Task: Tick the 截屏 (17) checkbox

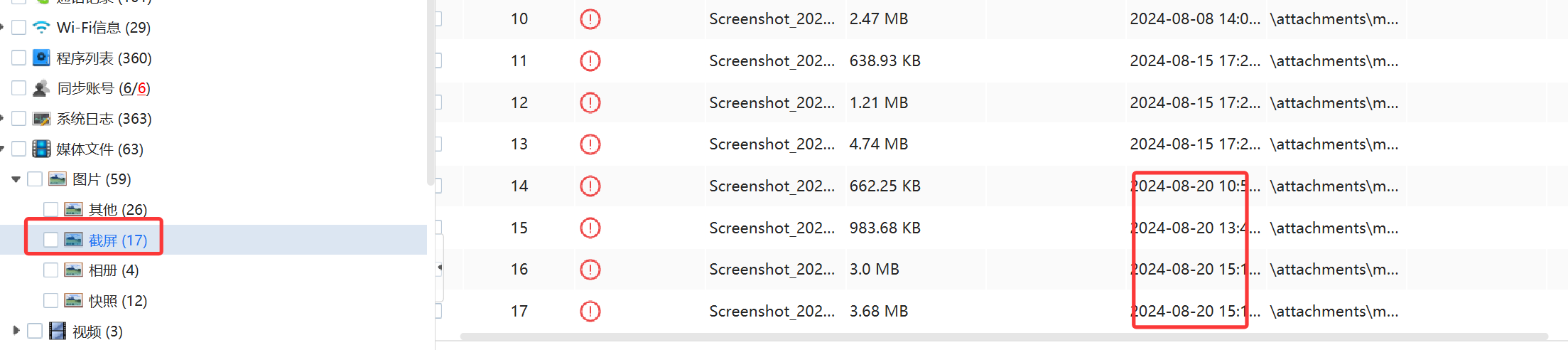Action: (50, 240)
